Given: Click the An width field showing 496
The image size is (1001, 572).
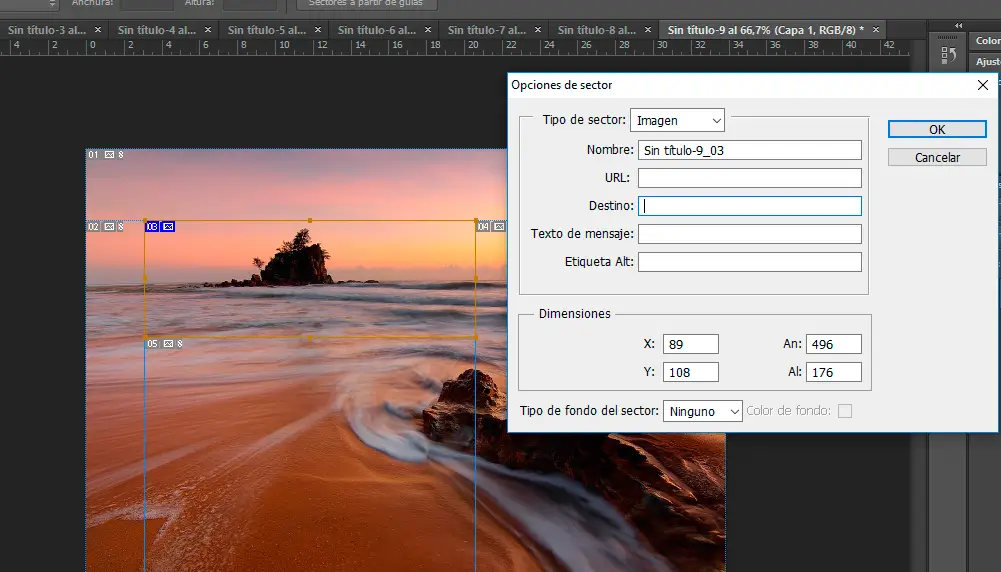Looking at the screenshot, I should 833,344.
